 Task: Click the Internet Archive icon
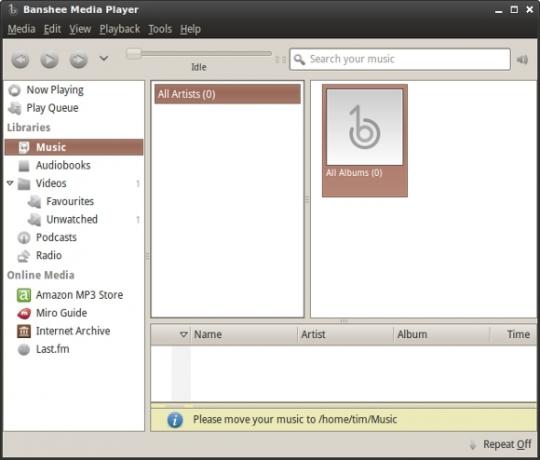[24, 331]
